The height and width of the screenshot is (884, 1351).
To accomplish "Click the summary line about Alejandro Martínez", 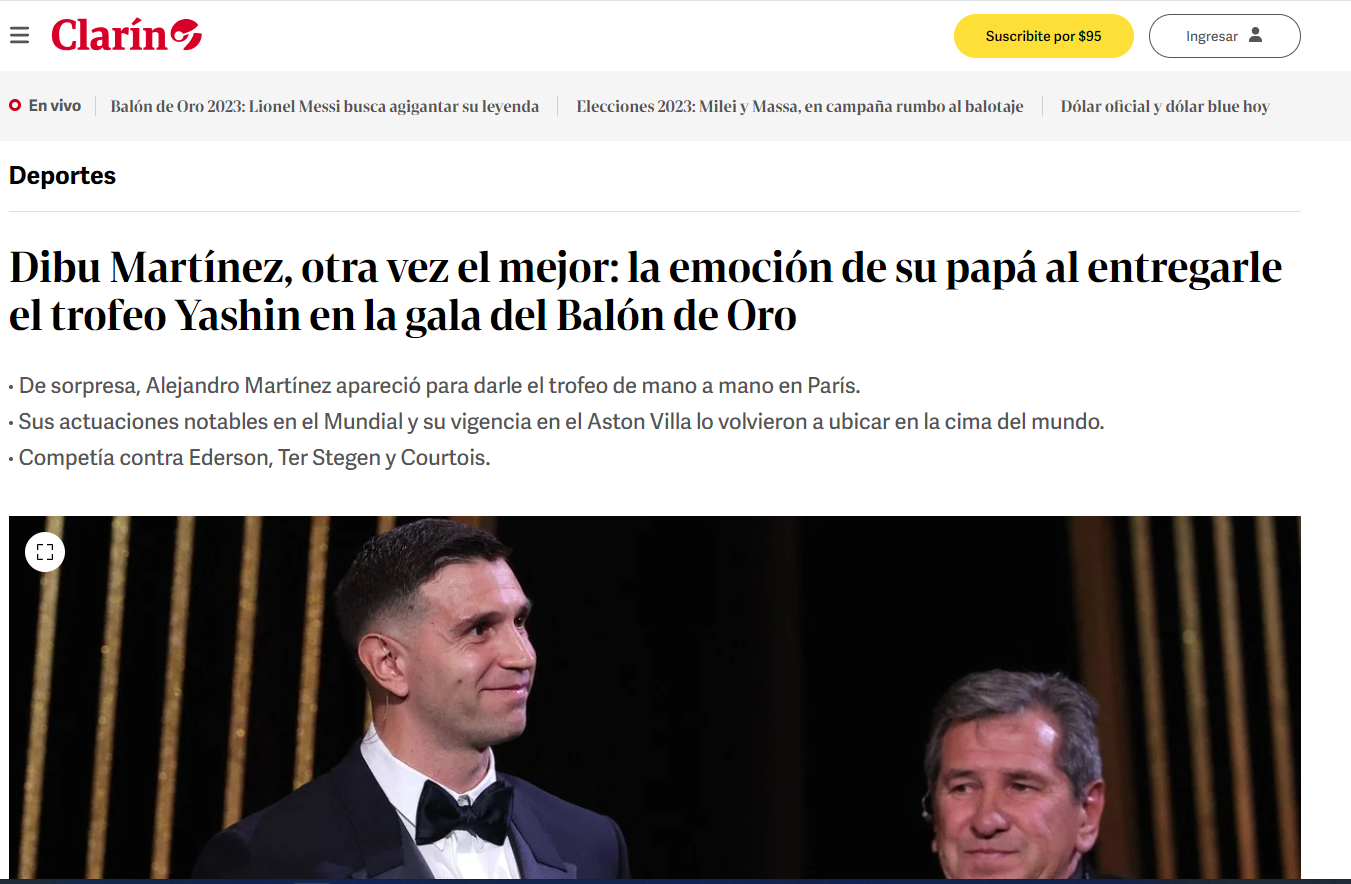I will 435,386.
